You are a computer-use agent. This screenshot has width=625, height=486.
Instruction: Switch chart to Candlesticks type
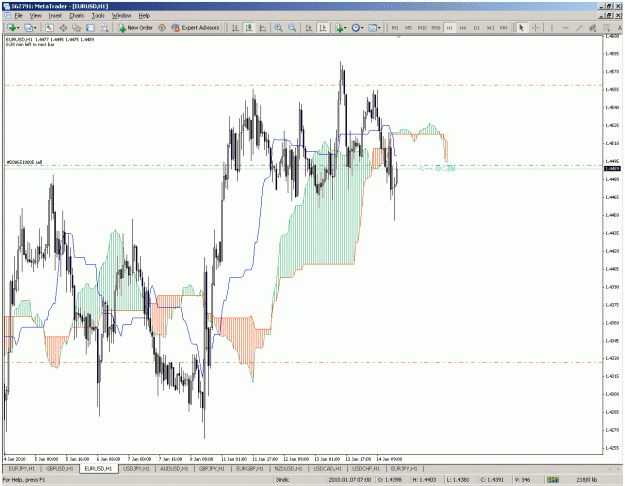(249, 28)
